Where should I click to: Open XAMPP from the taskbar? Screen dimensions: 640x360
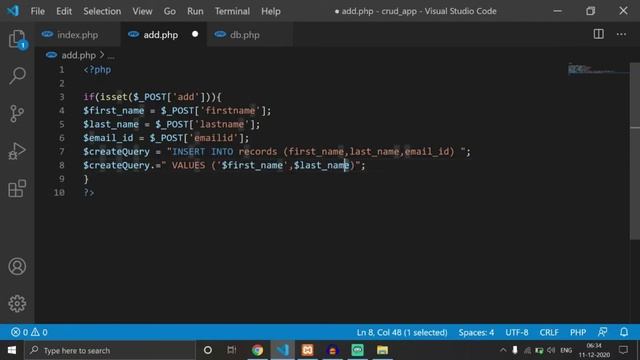click(x=307, y=350)
